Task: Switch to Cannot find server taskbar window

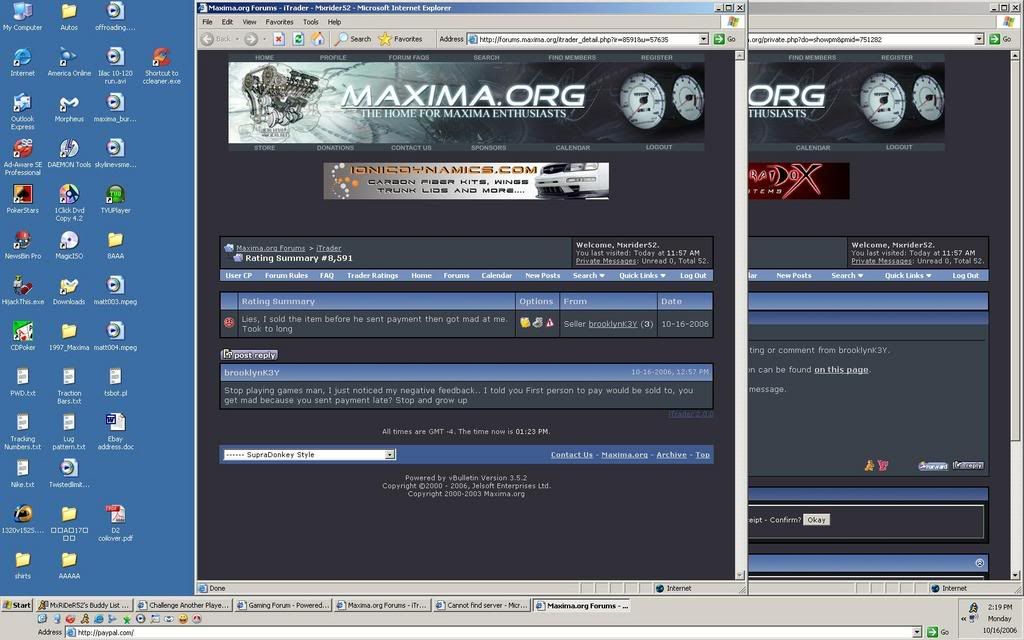Action: (481, 605)
